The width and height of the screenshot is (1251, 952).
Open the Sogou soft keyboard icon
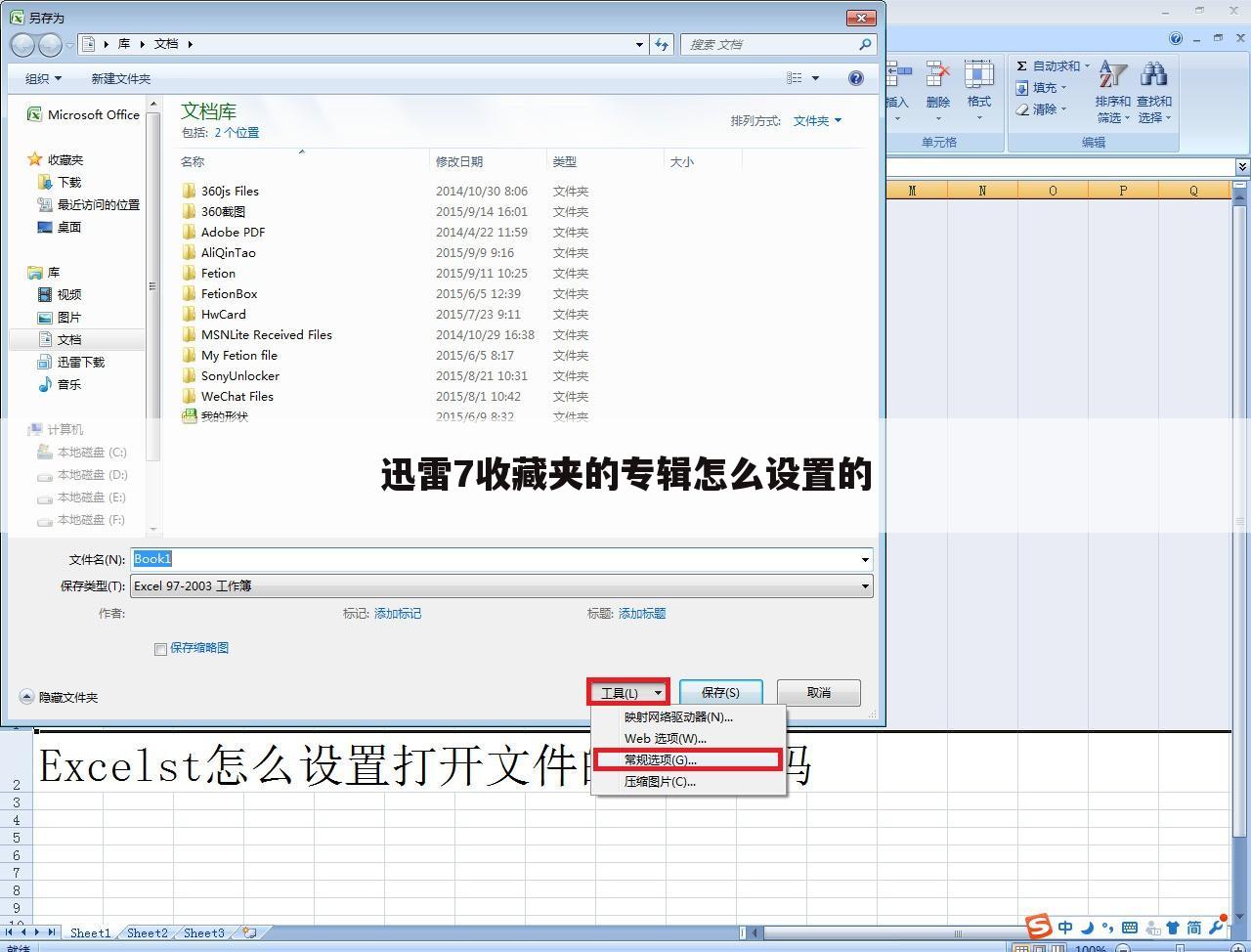[1130, 928]
